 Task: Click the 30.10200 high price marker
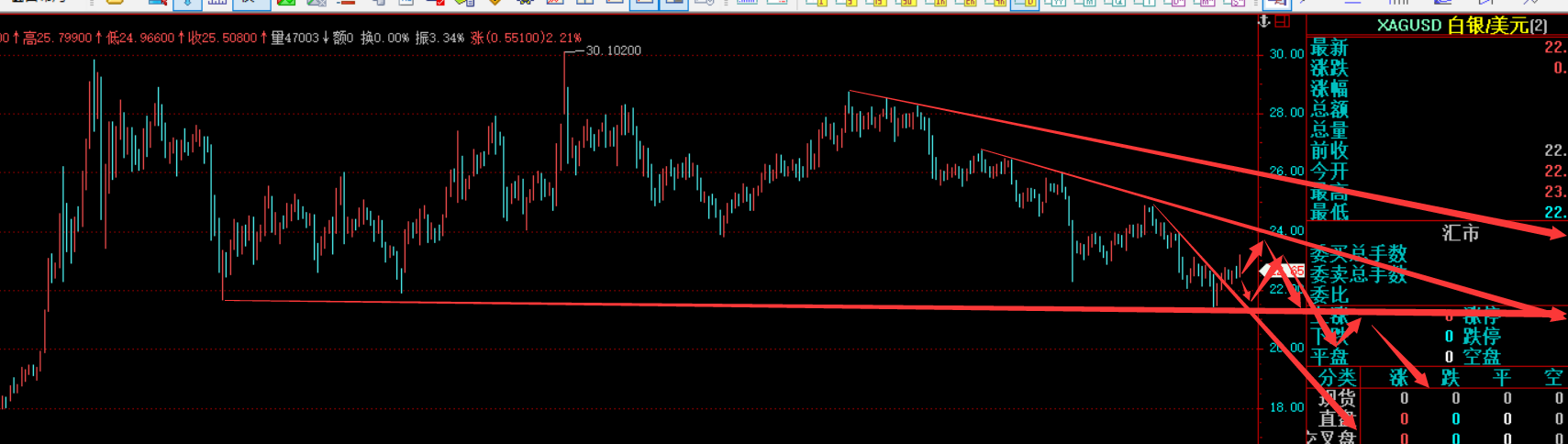point(613,50)
